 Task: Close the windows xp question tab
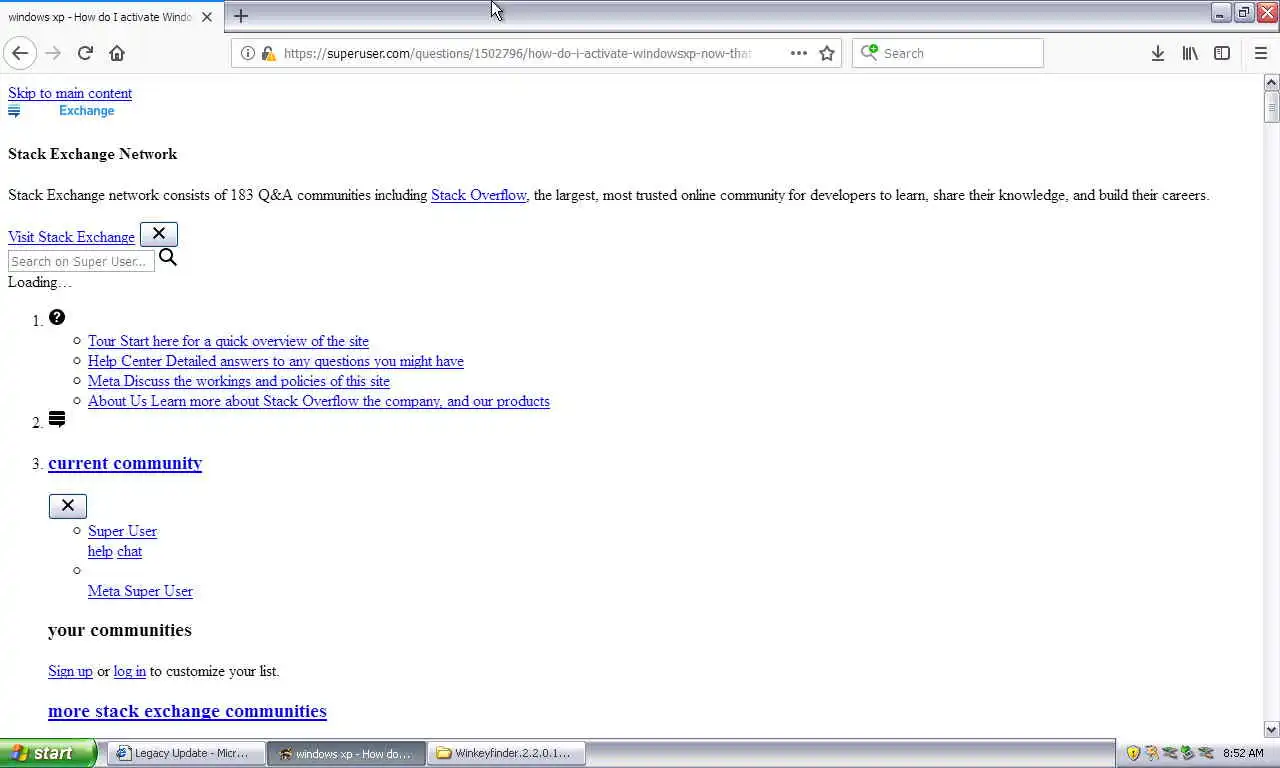207,17
